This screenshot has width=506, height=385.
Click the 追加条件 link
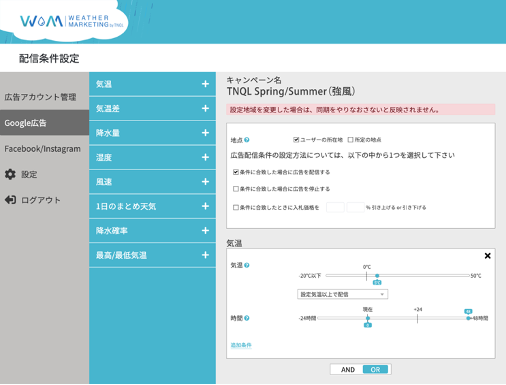pyautogui.click(x=241, y=345)
